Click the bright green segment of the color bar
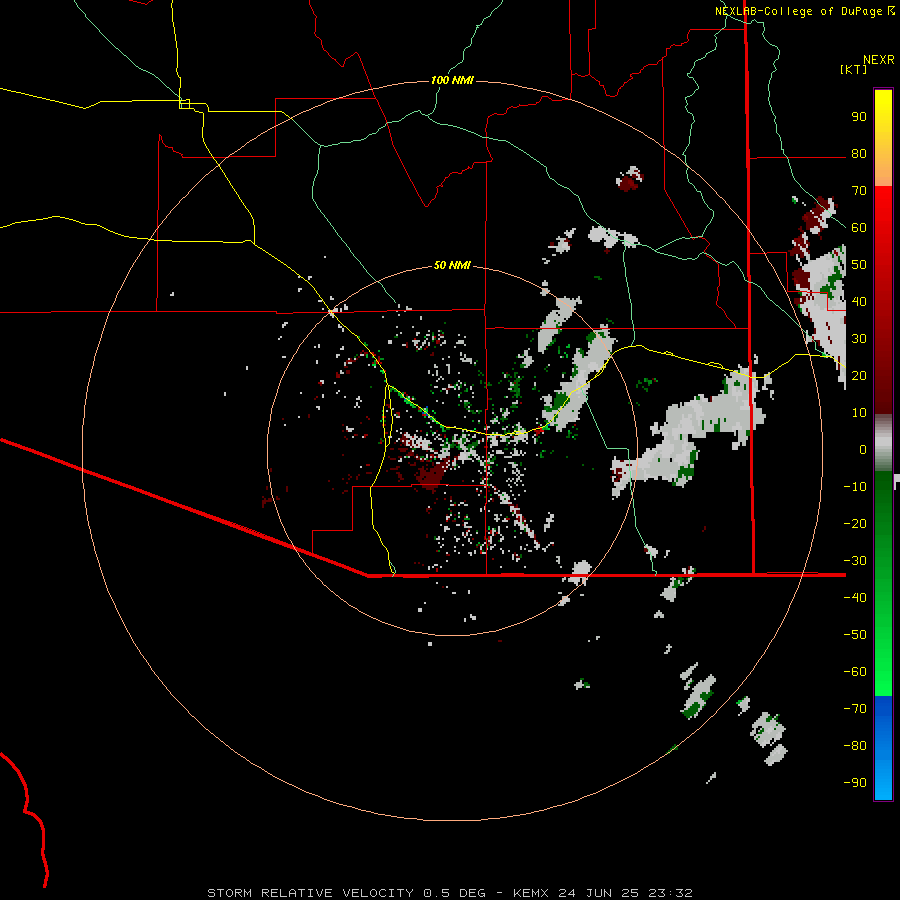Screen dimensions: 900x900 pos(883,649)
